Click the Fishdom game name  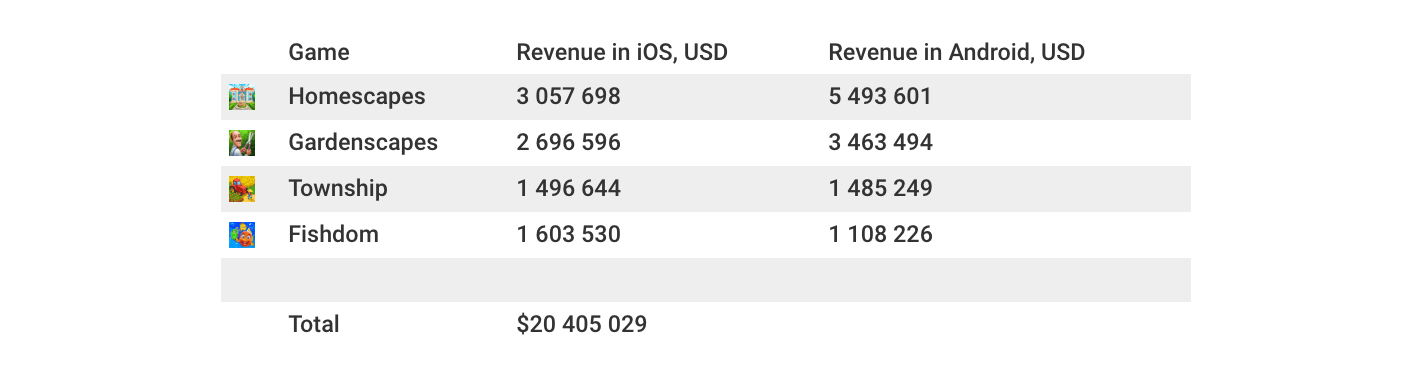333,235
